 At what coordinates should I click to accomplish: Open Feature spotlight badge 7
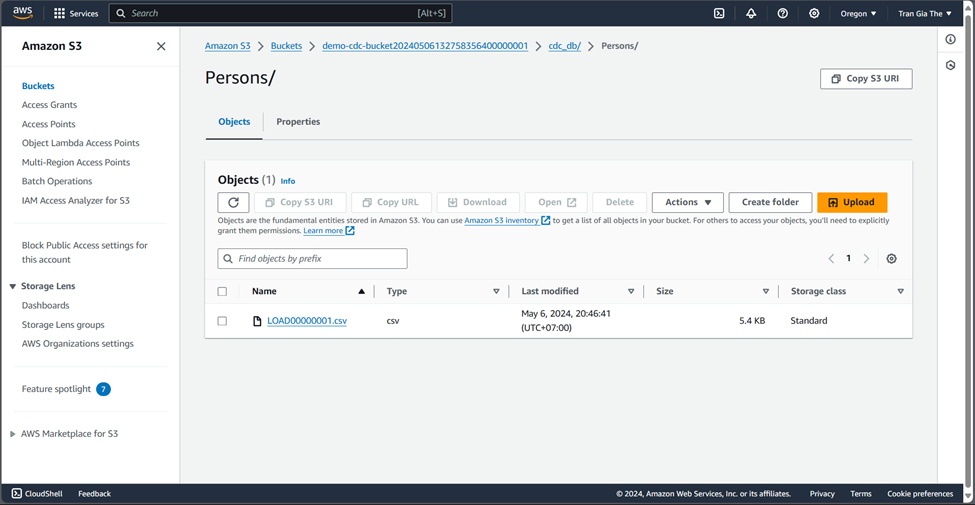103,389
